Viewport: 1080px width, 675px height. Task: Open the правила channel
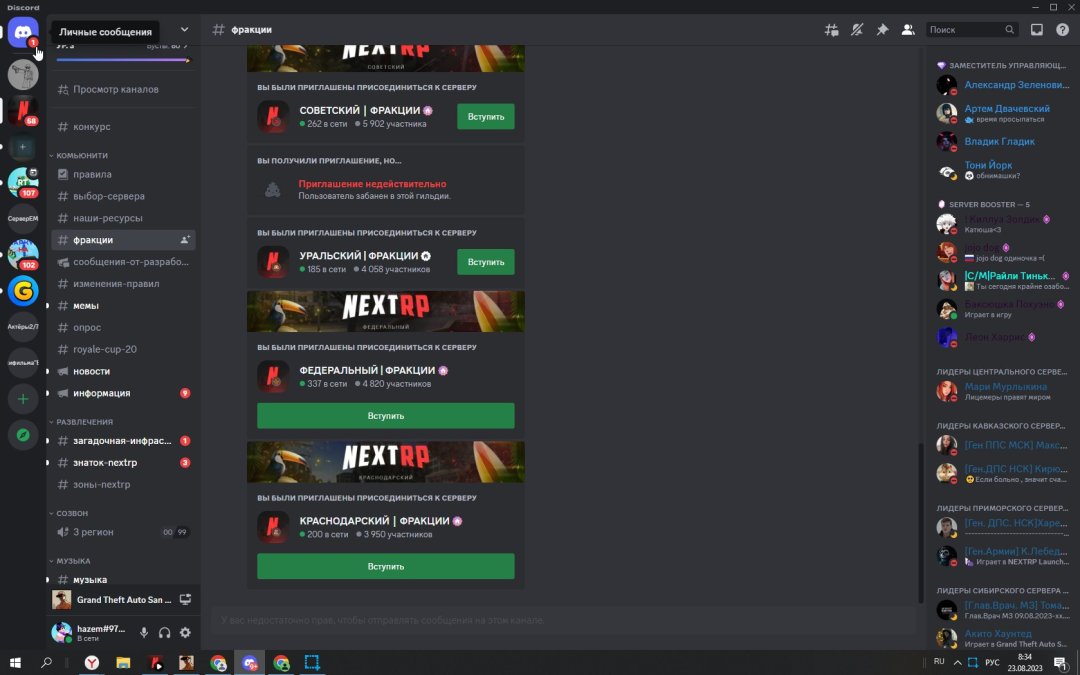[x=123, y=174]
